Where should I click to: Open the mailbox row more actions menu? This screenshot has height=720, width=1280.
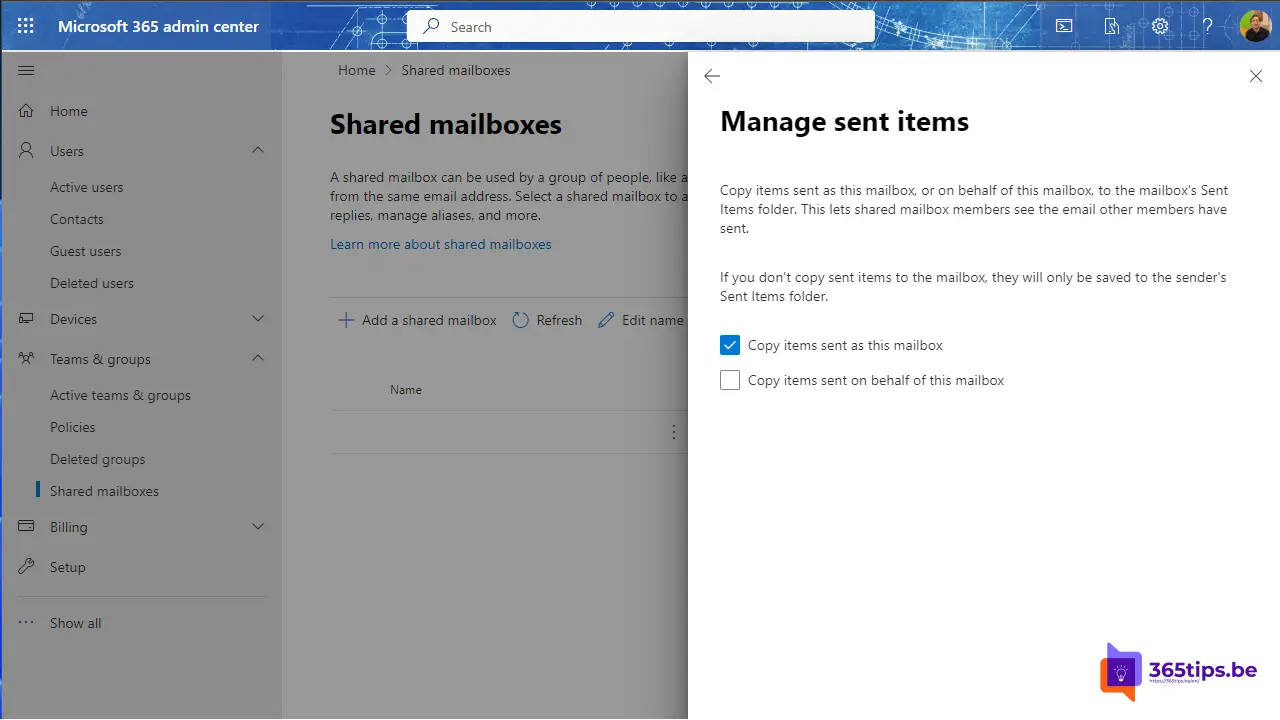673,431
